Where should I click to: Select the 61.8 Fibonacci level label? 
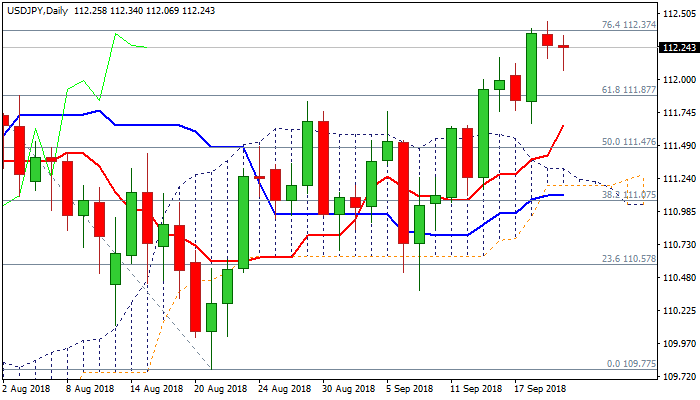click(x=628, y=90)
